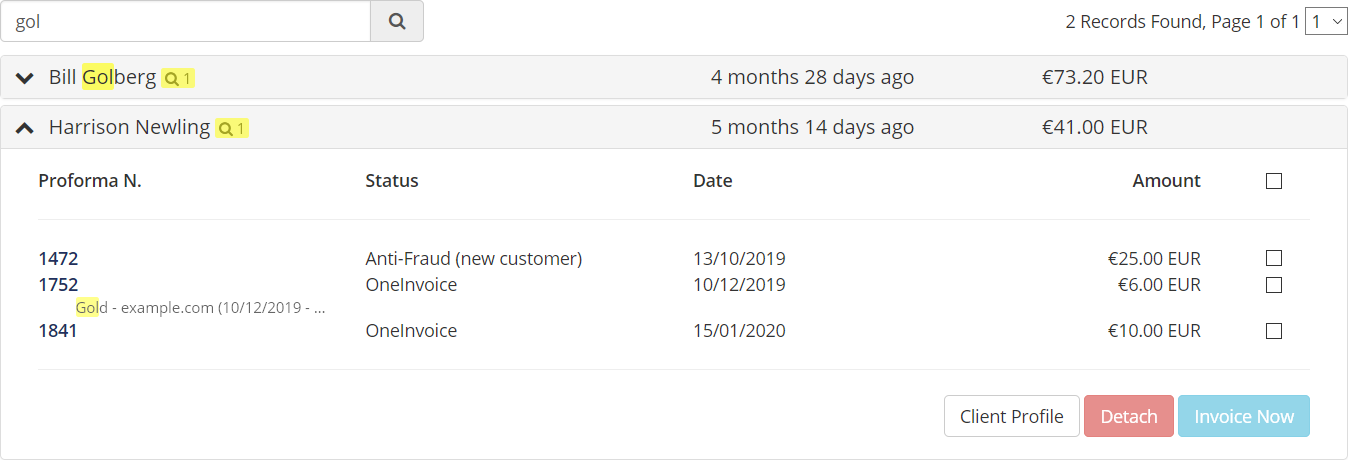This screenshot has height=465, width=1348.
Task: Open proforma number 1841
Action: (58, 331)
